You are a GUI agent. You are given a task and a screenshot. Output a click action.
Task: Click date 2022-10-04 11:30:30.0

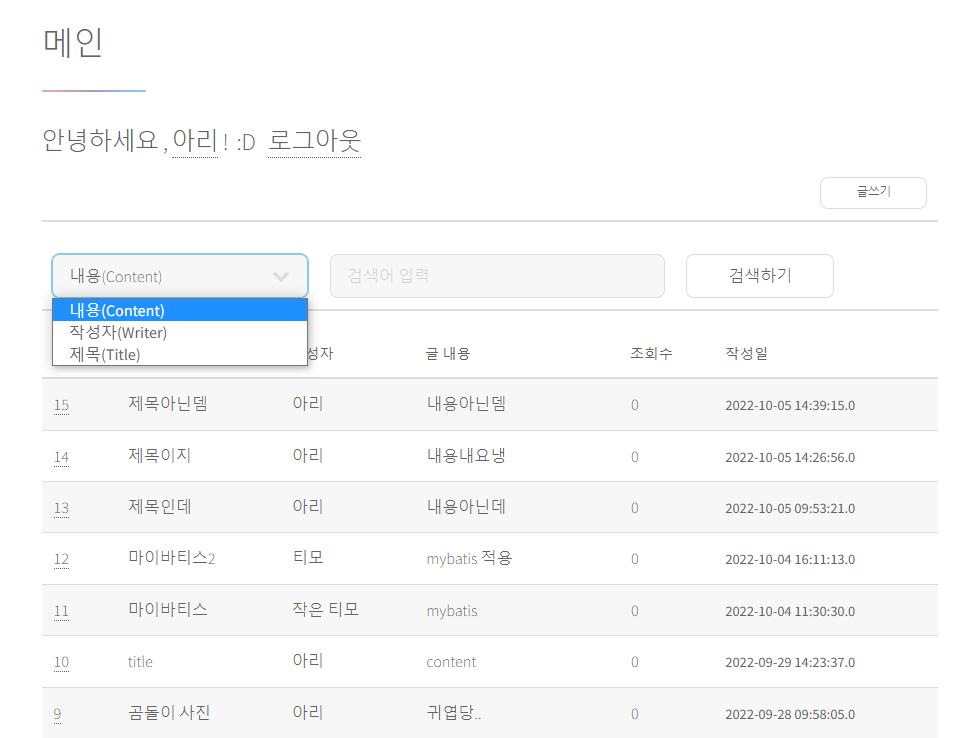pyautogui.click(x=790, y=612)
